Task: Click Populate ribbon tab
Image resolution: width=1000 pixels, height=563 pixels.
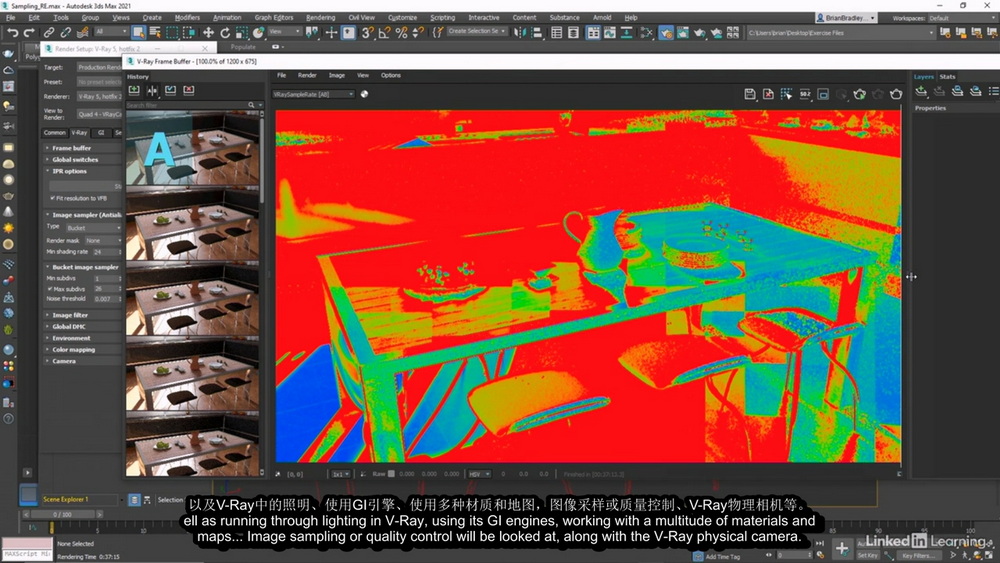Action: tap(243, 47)
